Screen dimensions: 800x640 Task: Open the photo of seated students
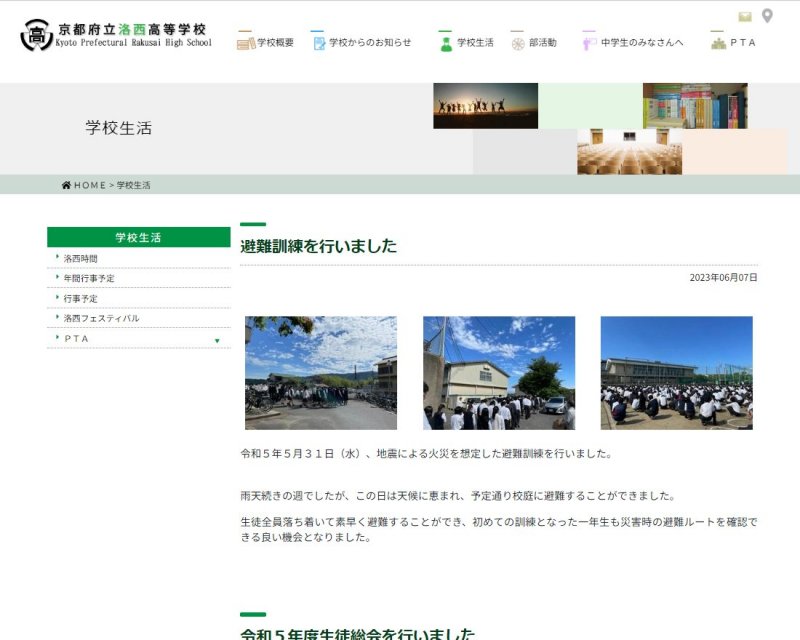[676, 373]
